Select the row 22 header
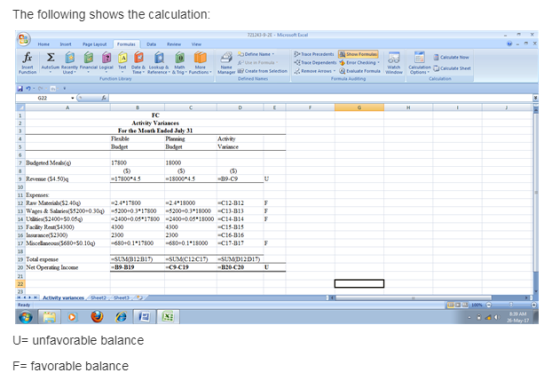 (x=20, y=284)
